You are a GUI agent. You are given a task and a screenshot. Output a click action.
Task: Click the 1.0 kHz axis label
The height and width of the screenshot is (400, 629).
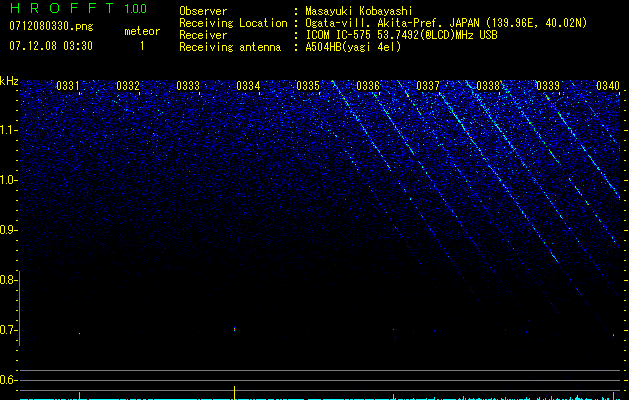[x=8, y=180]
